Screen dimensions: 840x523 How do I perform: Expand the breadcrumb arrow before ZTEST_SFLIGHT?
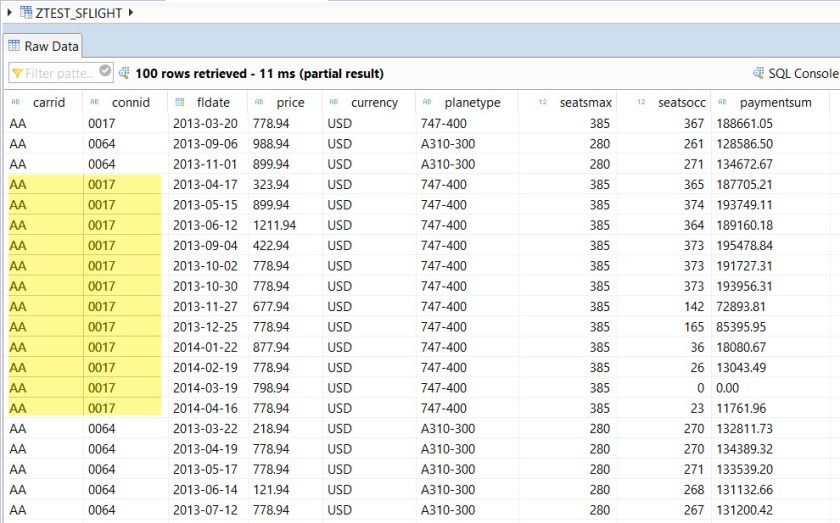pos(9,11)
